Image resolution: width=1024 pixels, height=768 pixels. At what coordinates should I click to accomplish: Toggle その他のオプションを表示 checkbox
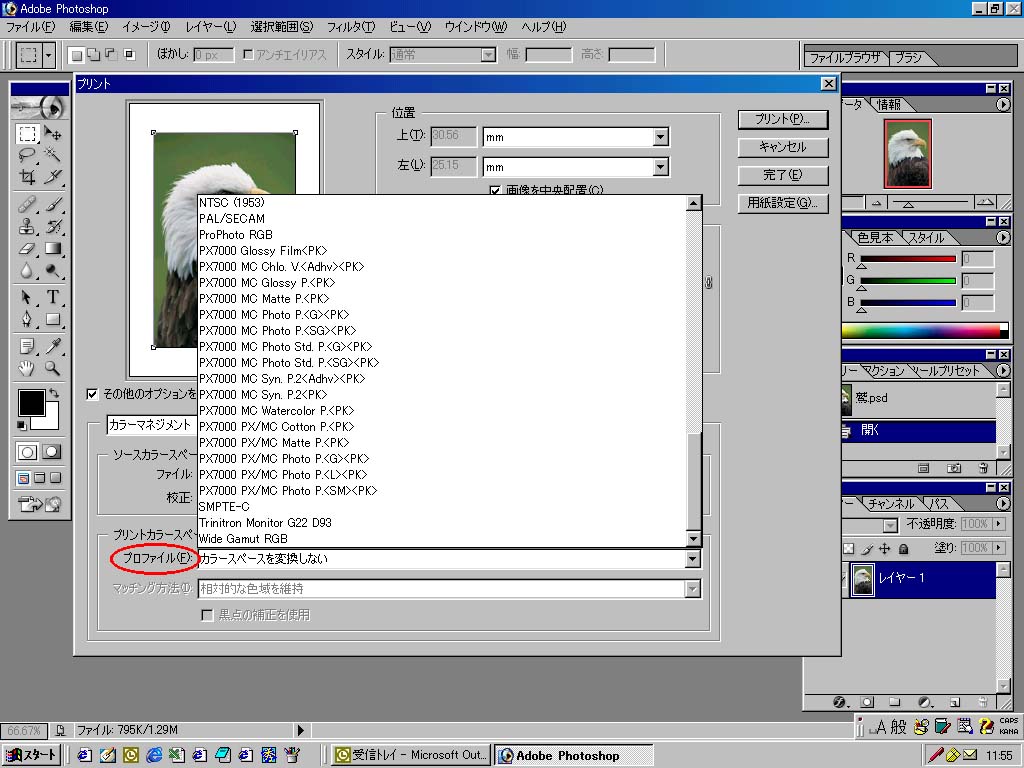(x=93, y=394)
